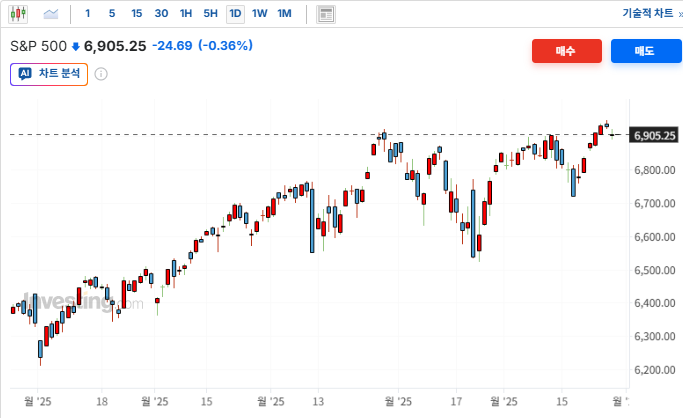Set the chart interval to 15 minutes
683x418 pixels.
coord(137,13)
